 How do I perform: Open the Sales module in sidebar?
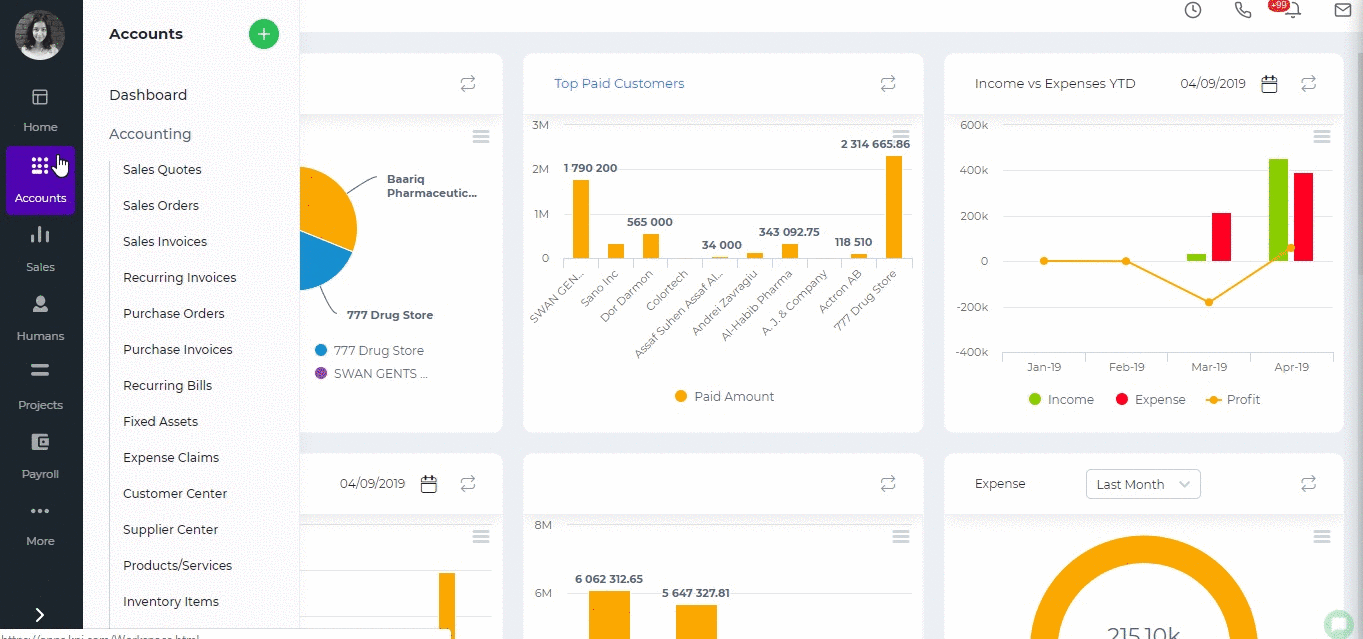coord(40,249)
